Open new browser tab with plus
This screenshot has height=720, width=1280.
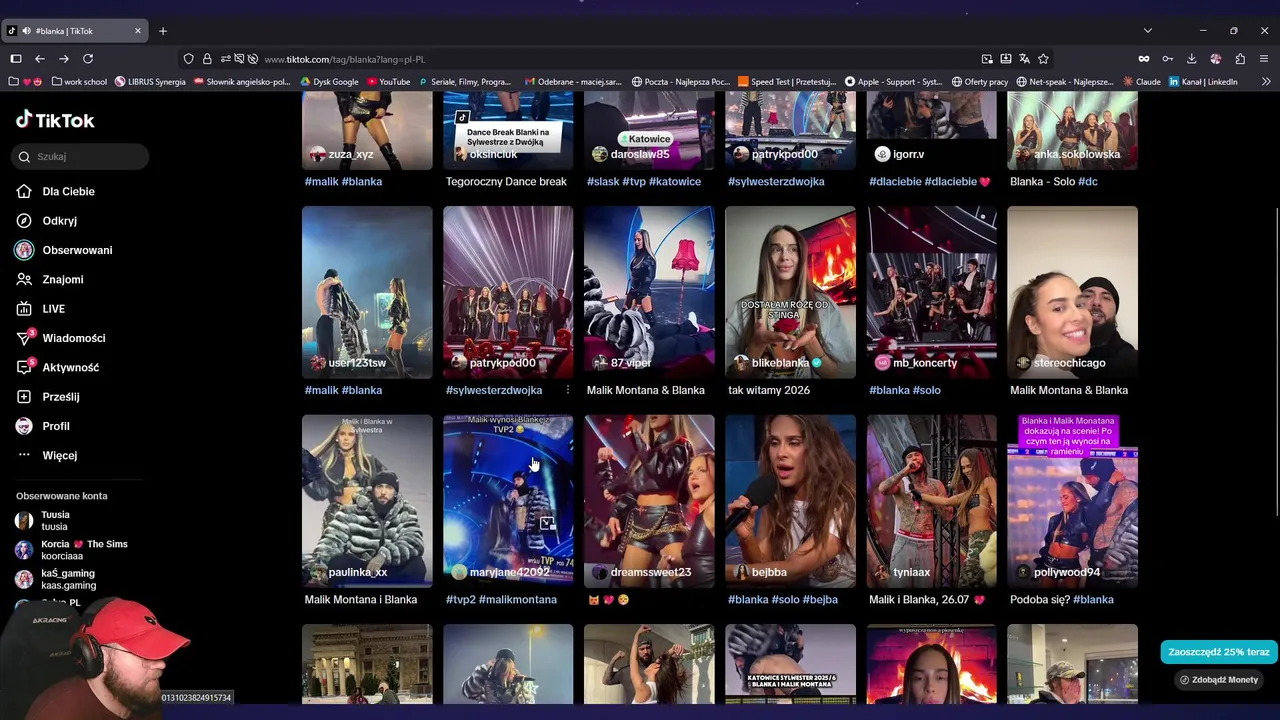point(163,31)
